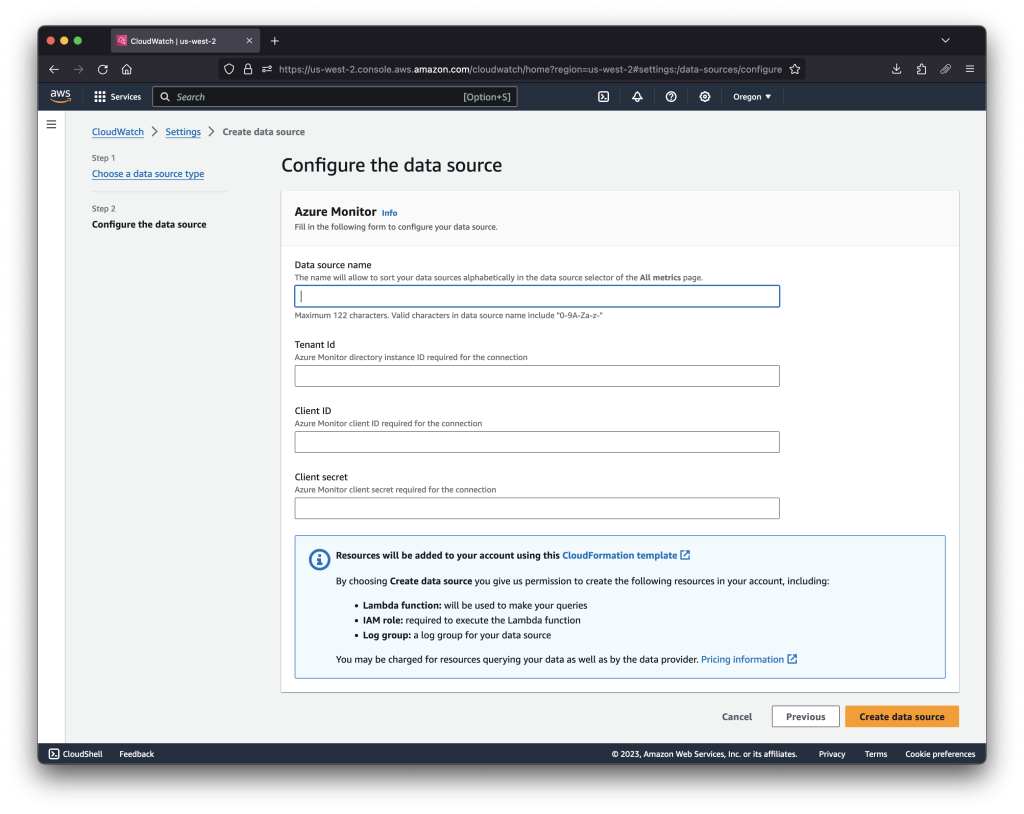The width and height of the screenshot is (1024, 814).
Task: Open the CloudFormation template link
Action: coord(621,555)
